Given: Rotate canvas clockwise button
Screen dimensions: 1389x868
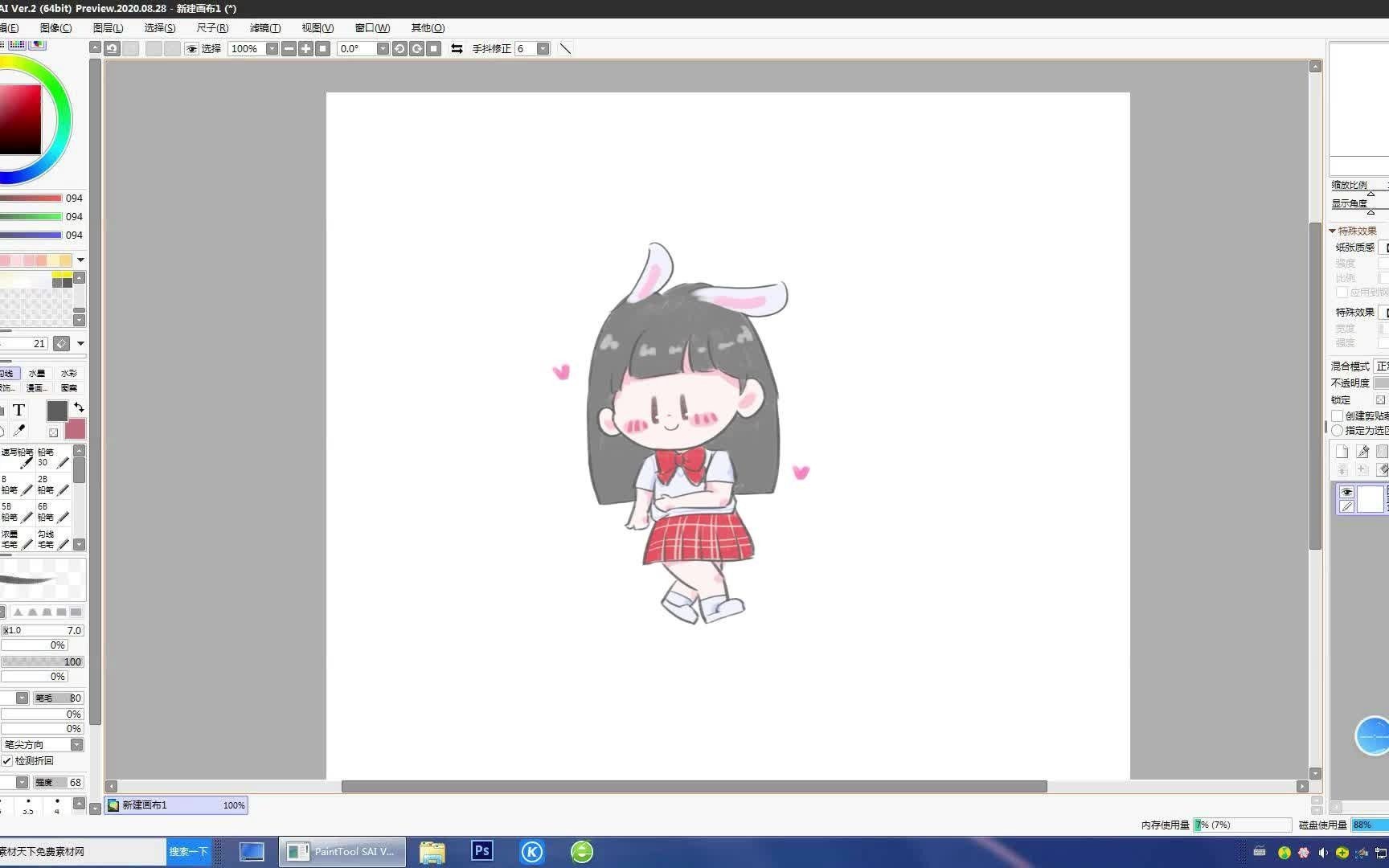Looking at the screenshot, I should pyautogui.click(x=416, y=49).
